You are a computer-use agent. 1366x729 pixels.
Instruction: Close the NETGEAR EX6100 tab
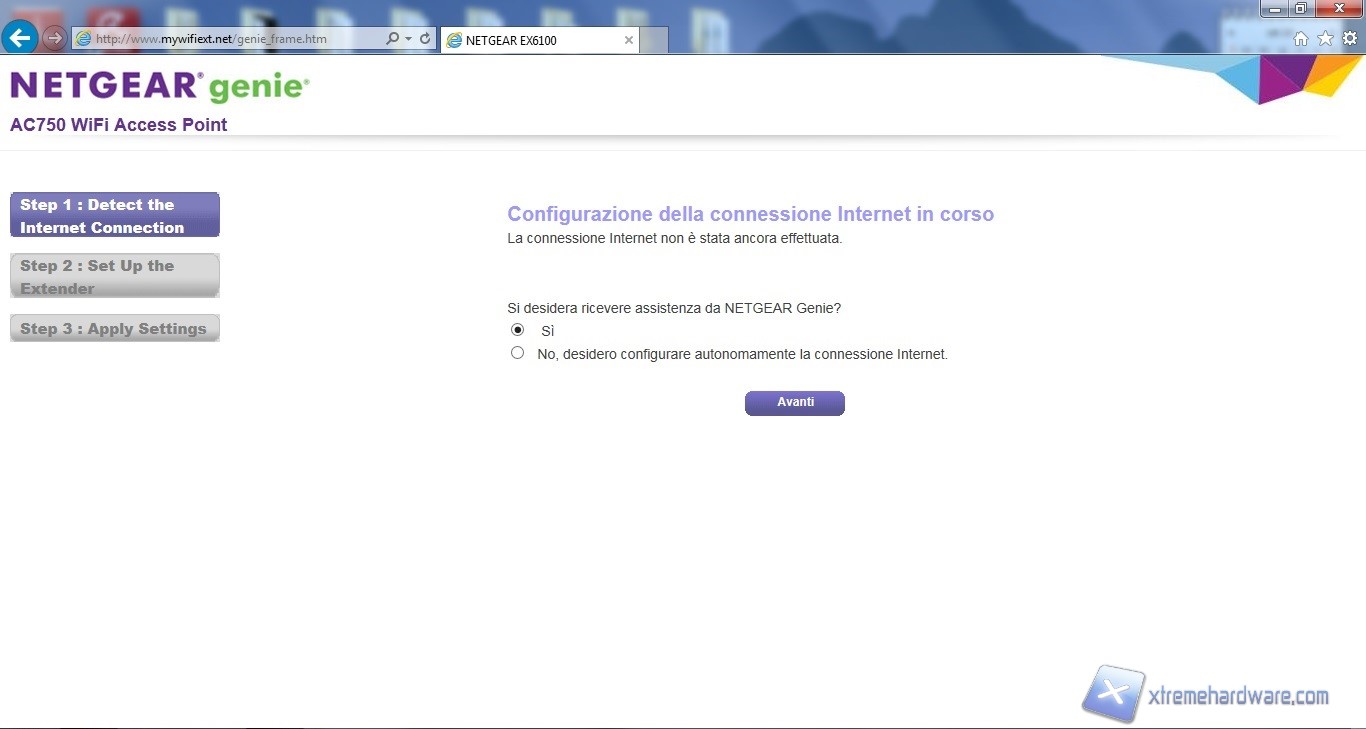pos(628,40)
